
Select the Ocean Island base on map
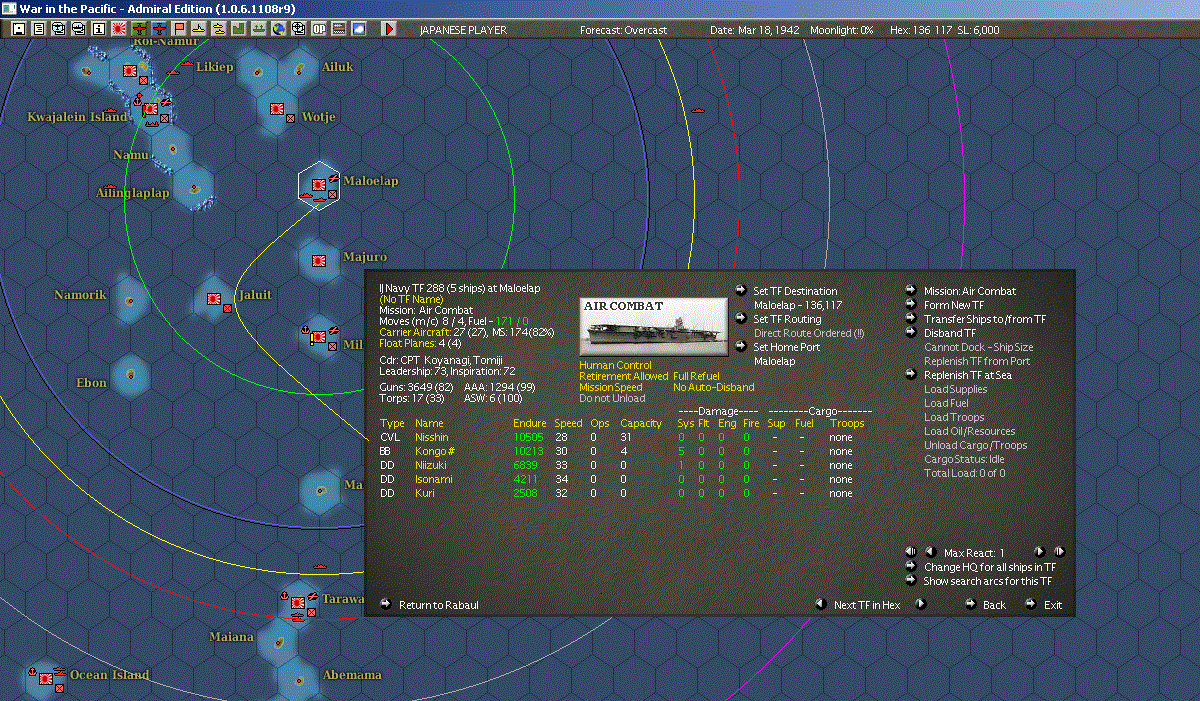tap(45, 677)
